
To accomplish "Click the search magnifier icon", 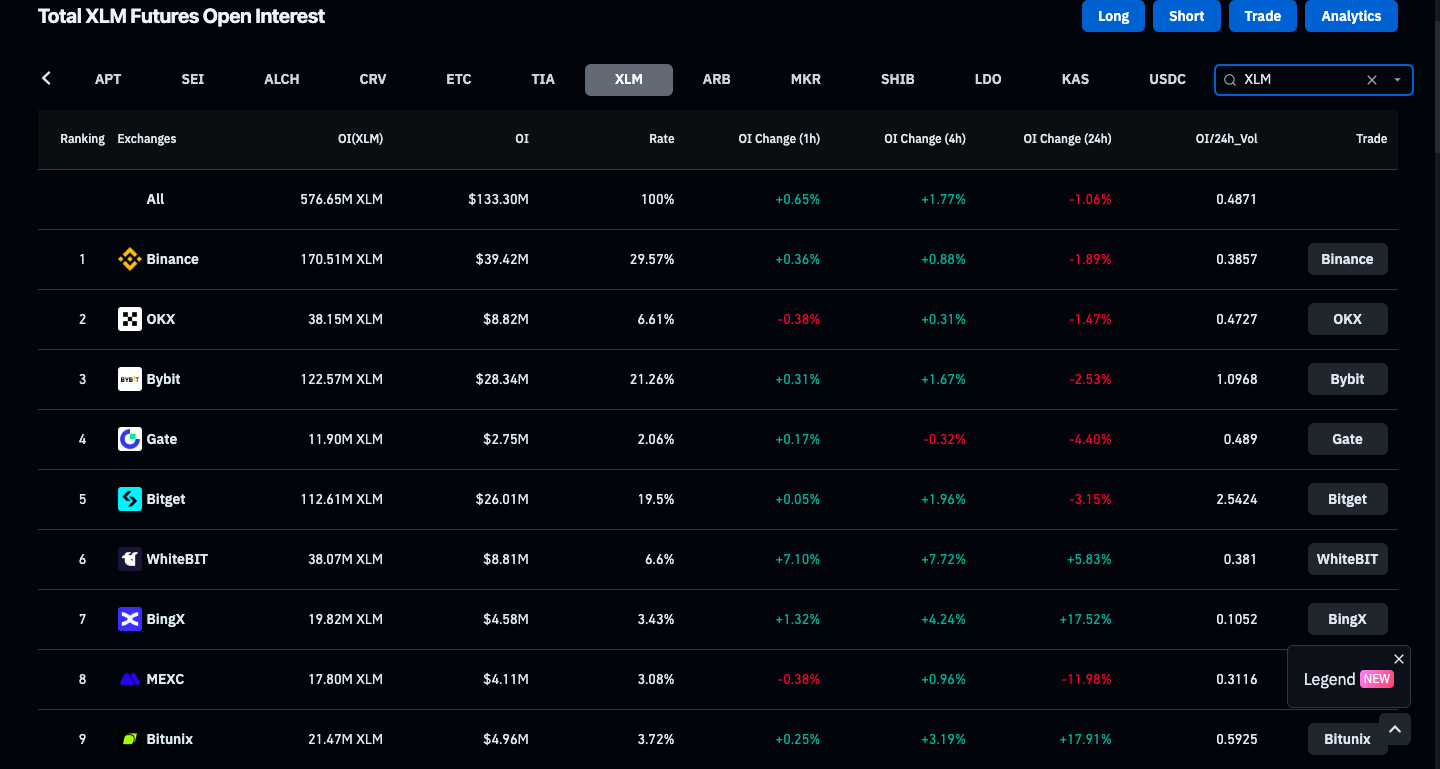I will tap(1231, 80).
